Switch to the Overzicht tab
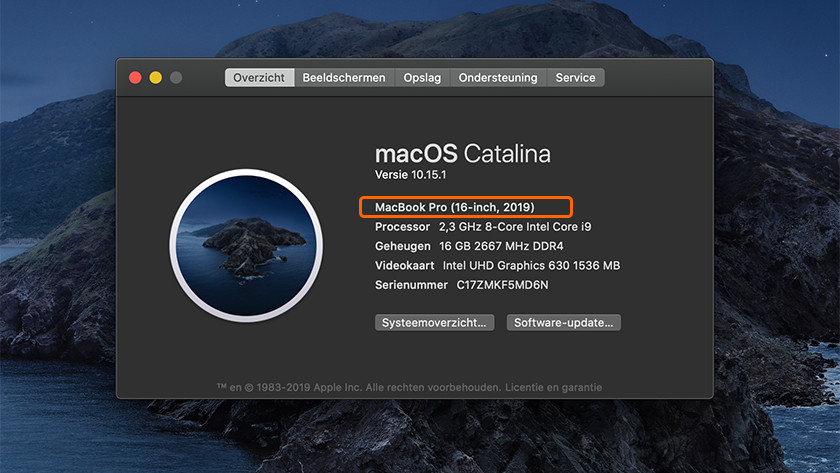Screen dimensions: 840x473 [259, 78]
